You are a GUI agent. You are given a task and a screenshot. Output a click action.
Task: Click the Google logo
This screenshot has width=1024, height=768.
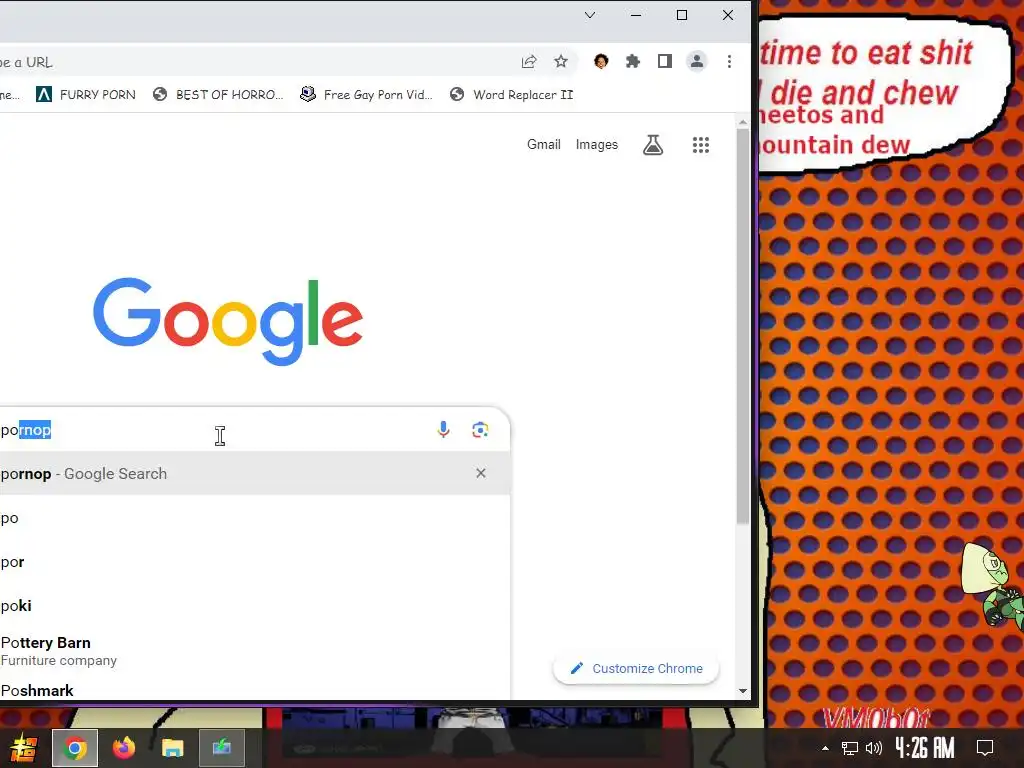point(228,321)
